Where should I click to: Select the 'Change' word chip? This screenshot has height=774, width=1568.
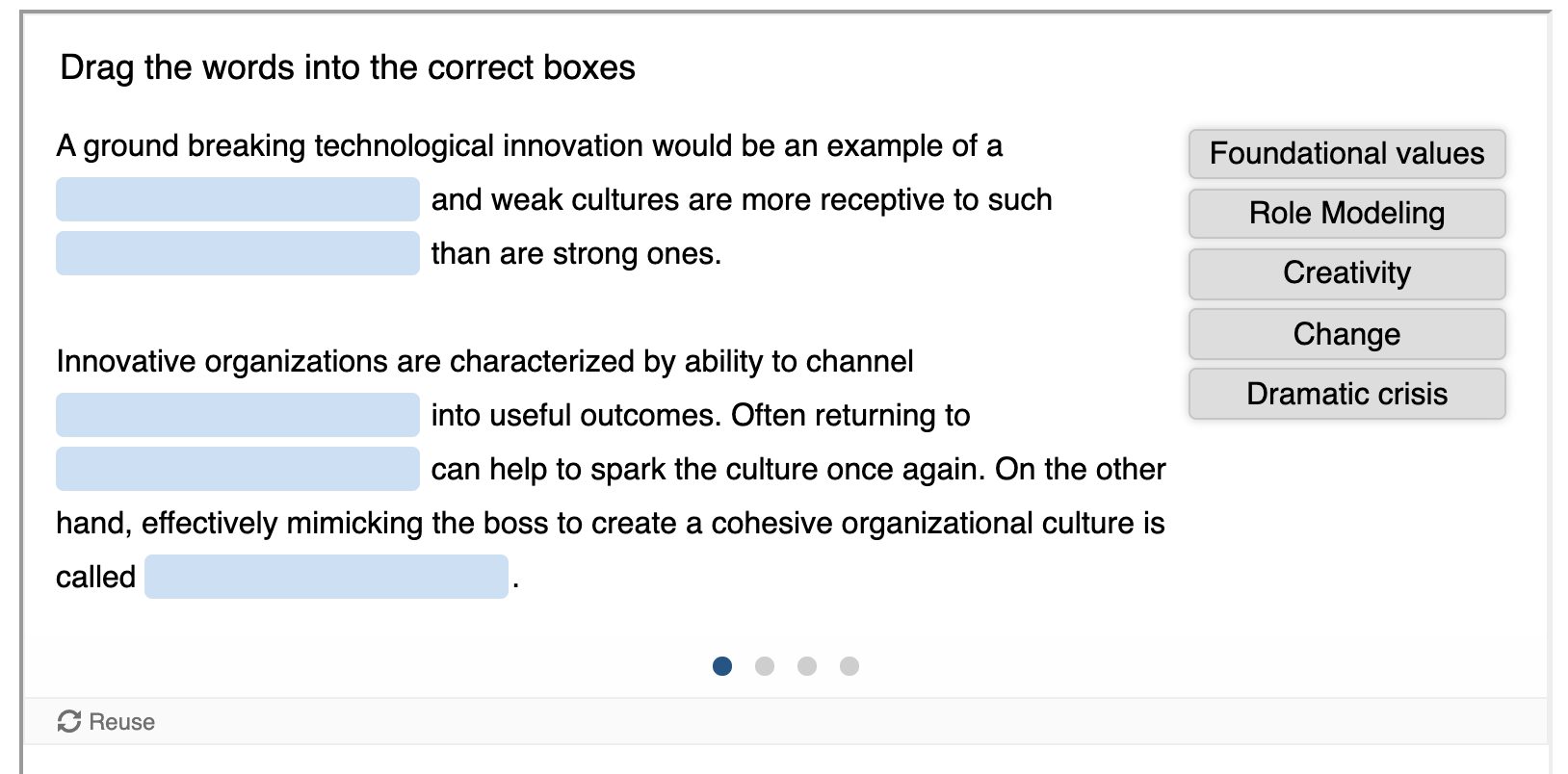[x=1346, y=334]
